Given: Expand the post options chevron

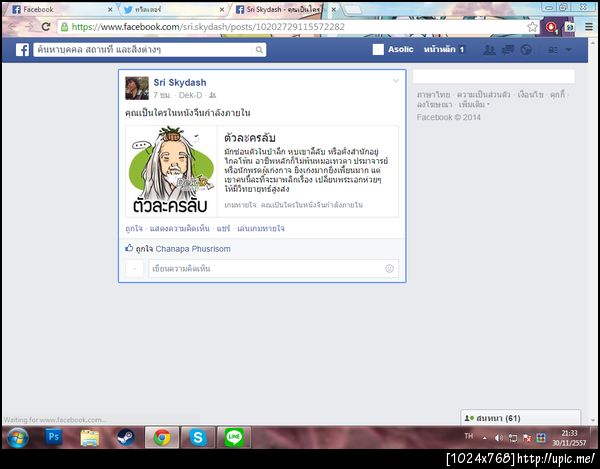Looking at the screenshot, I should coord(396,81).
